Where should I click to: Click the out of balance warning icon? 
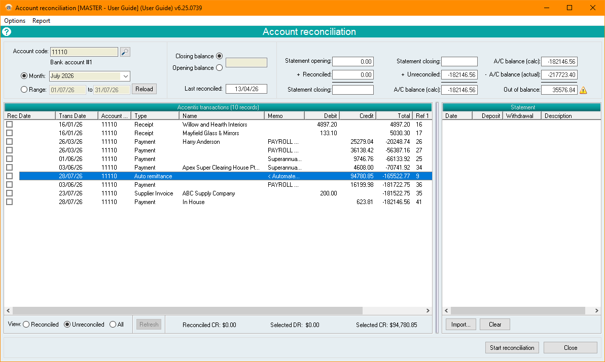click(583, 90)
